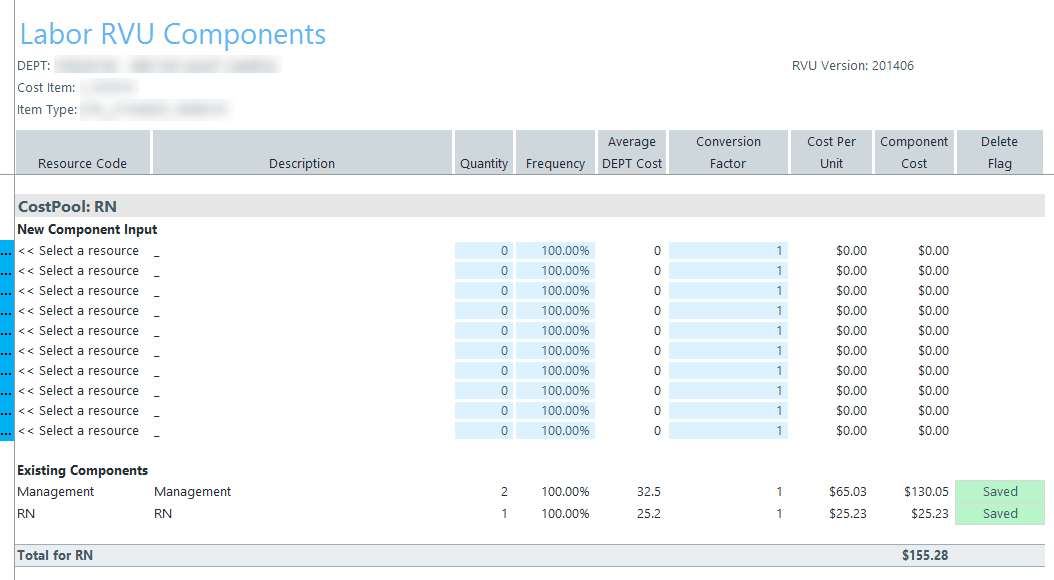Viewport: 1054px width, 580px height.
Task: Click the Saved flag cell for the RN component
Action: point(1000,513)
